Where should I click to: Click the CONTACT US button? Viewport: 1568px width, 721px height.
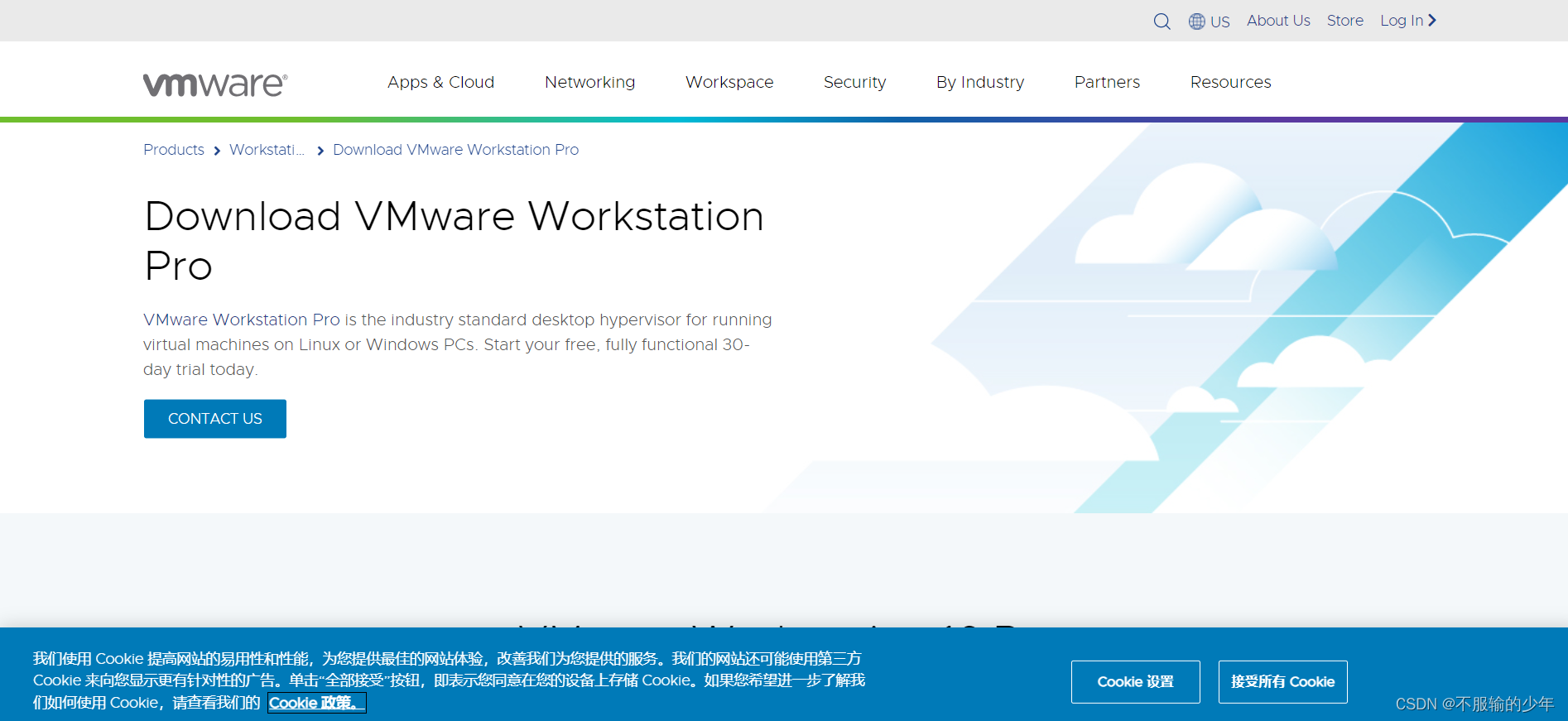pyautogui.click(x=215, y=419)
